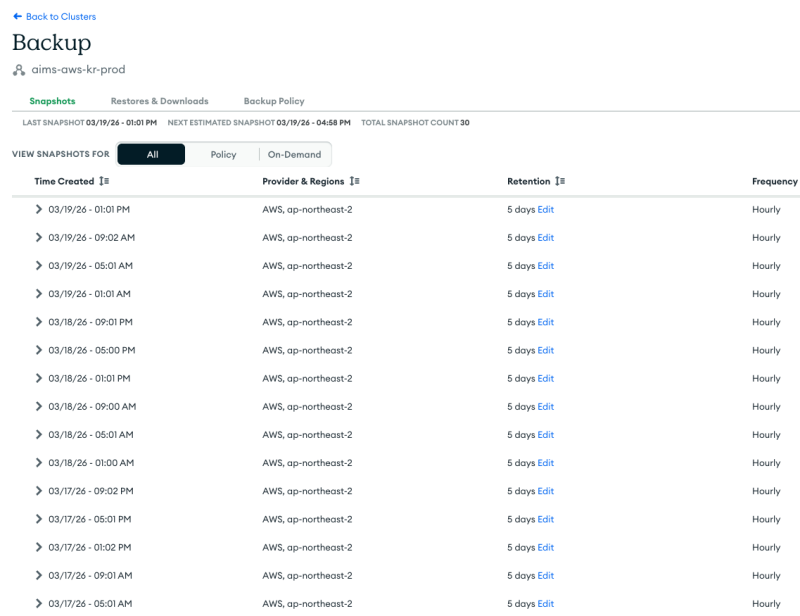Screen dimensions: 800x616
Task: Edit retention for 03/18/26 - 05:00 PM snapshot
Action: [545, 350]
